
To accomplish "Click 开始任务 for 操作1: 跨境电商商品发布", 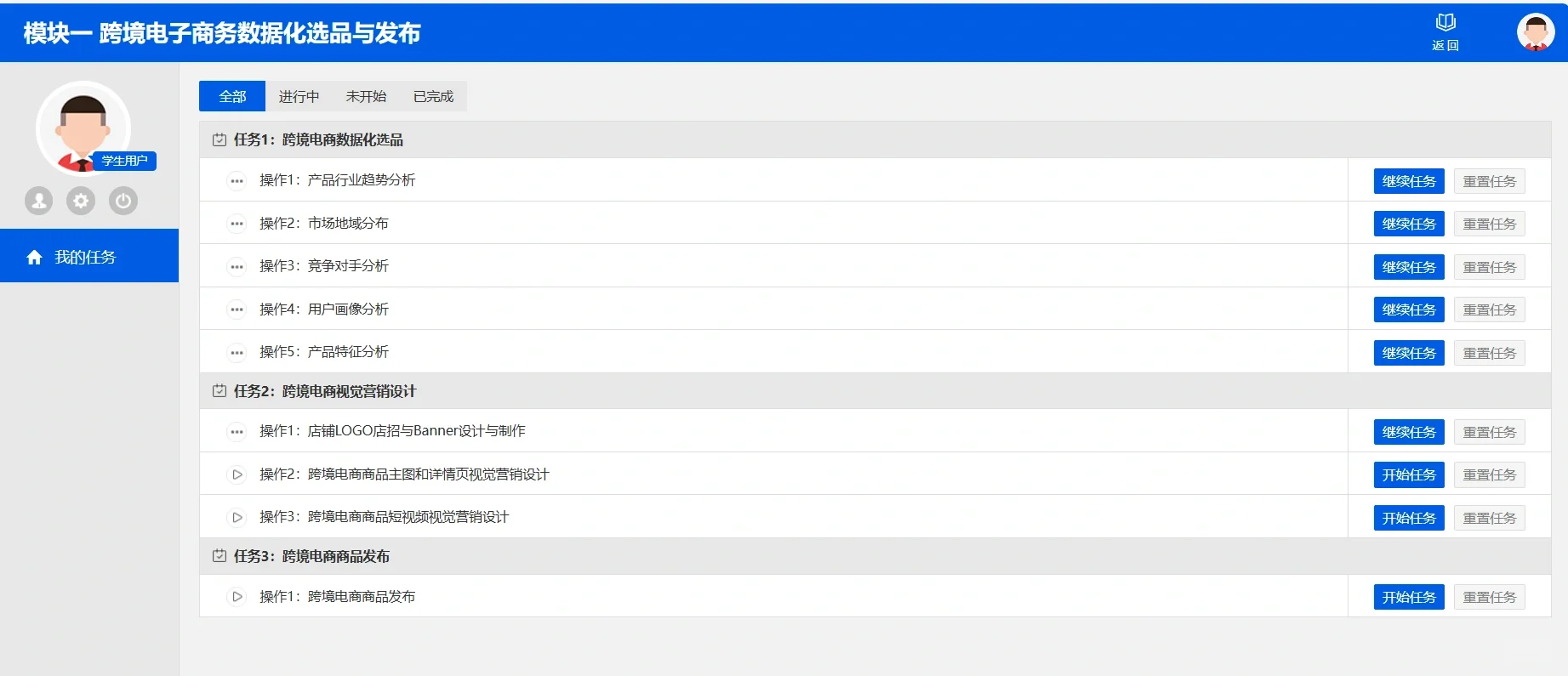I will click(x=1409, y=597).
